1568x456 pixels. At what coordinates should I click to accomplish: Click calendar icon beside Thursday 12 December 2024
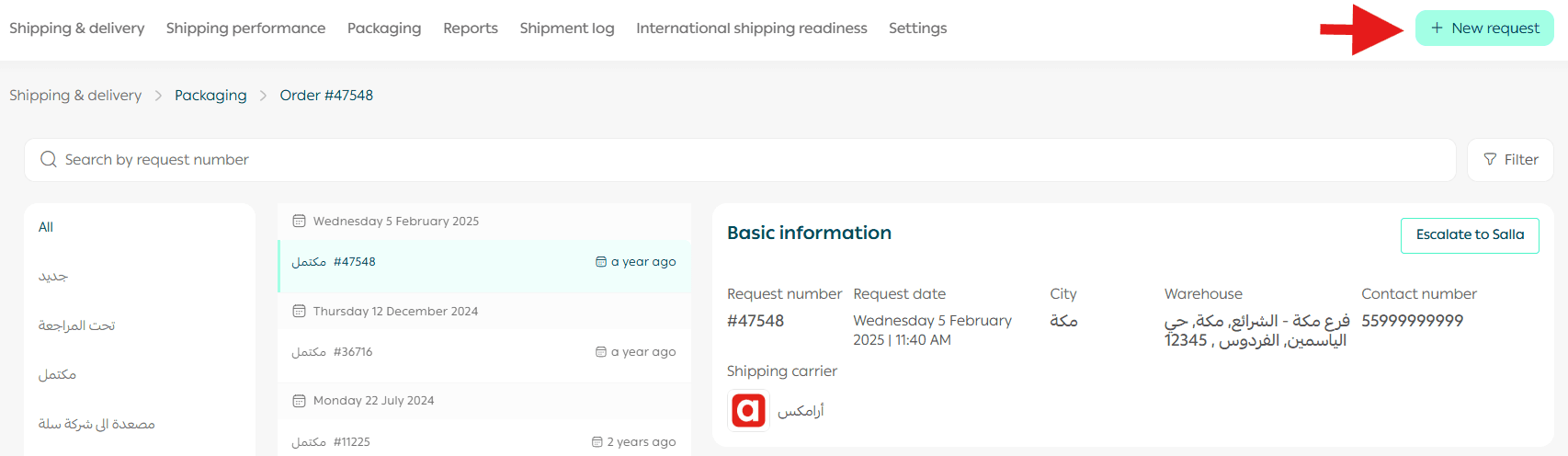click(x=299, y=311)
